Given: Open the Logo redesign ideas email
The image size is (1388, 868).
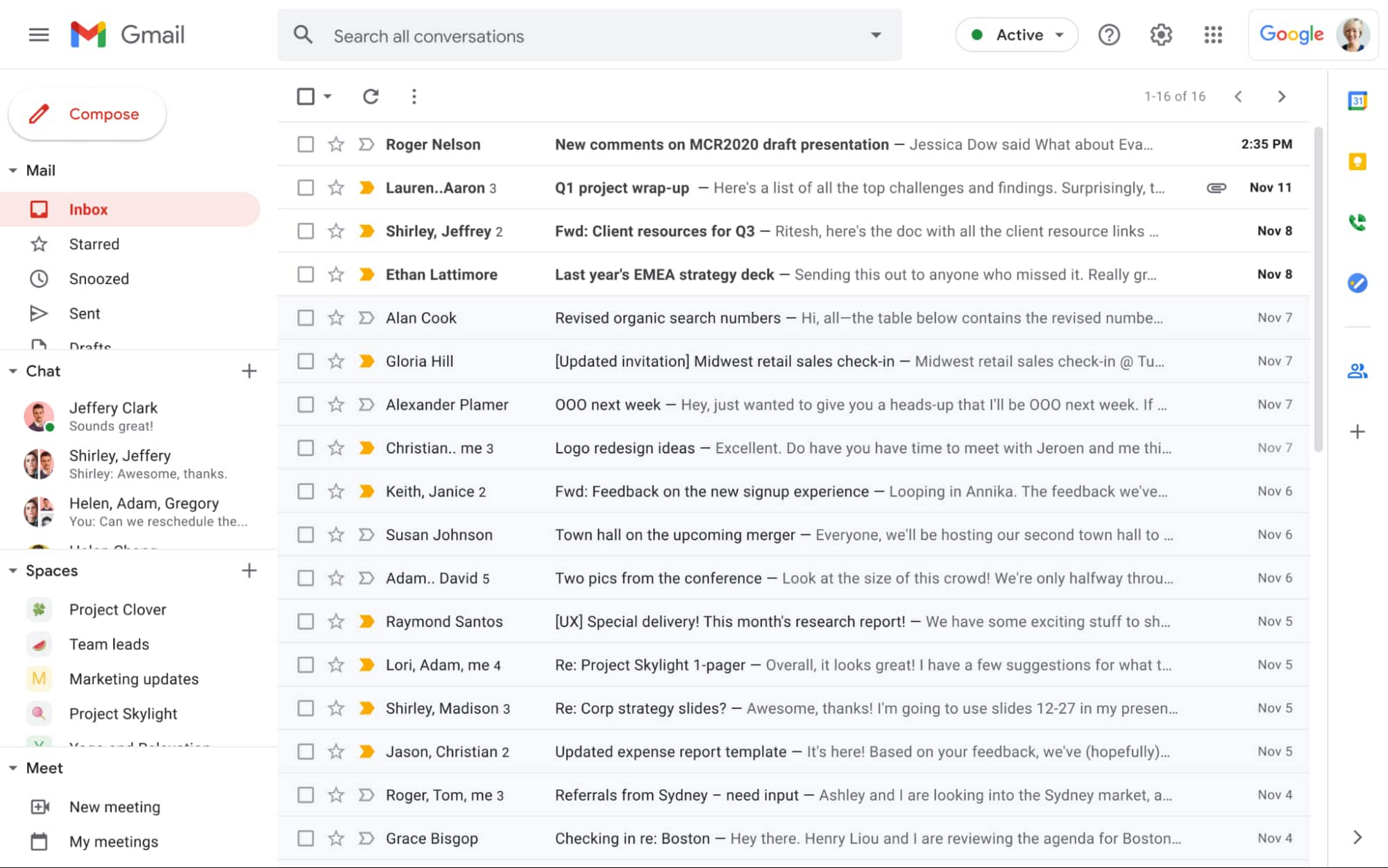Looking at the screenshot, I should 793,448.
